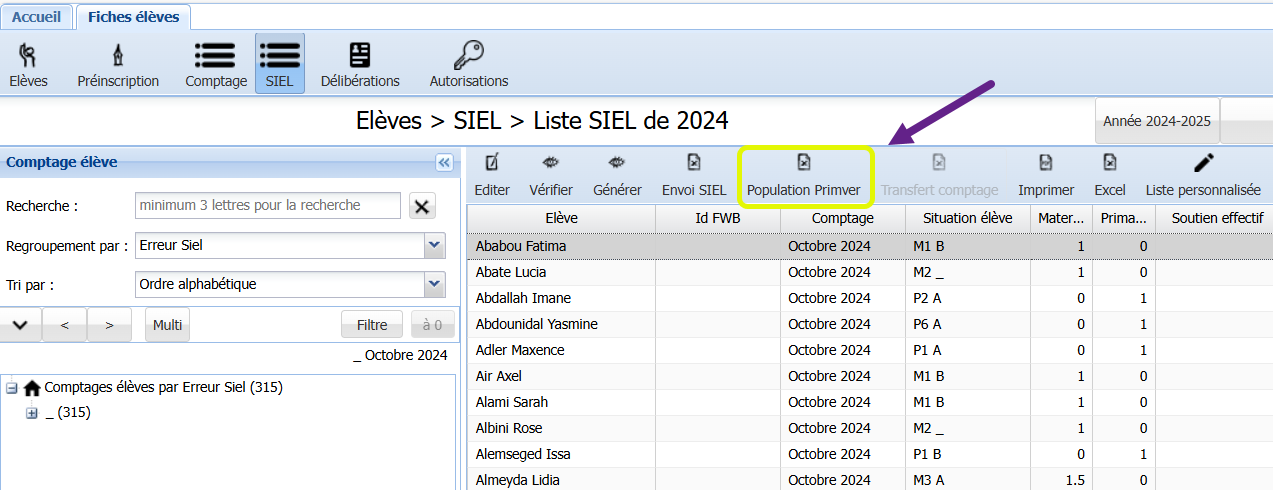Open Préinscription from the toolbar
Viewport: 1273px width, 490px height.
click(x=118, y=55)
